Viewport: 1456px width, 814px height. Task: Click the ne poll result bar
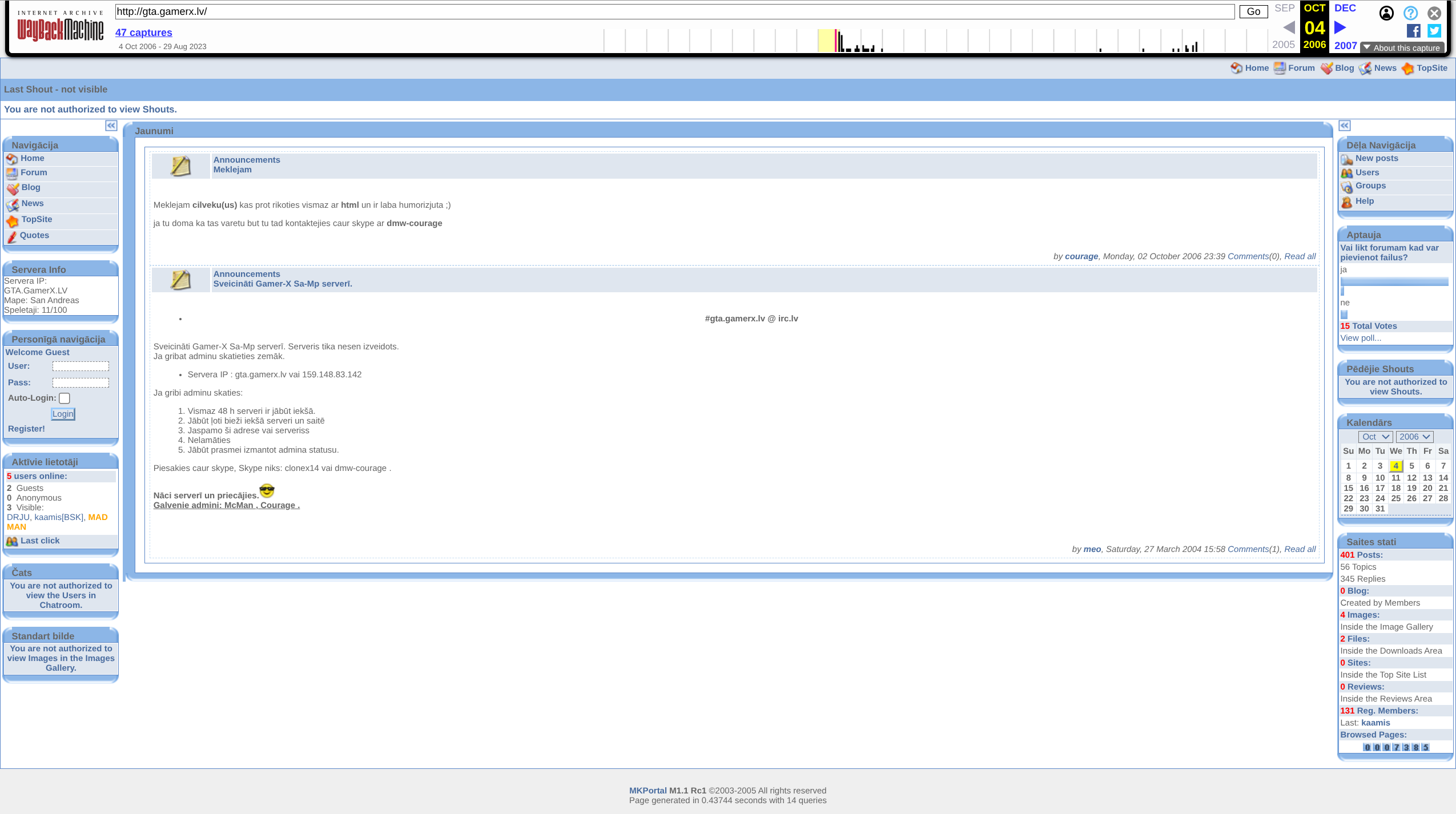1344,315
